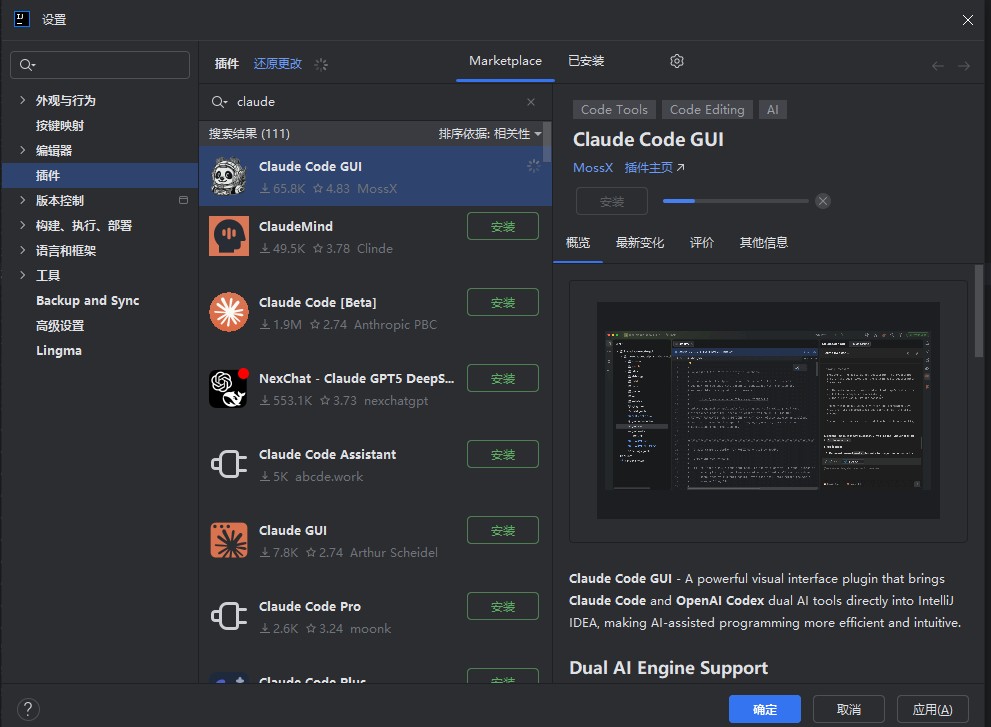The width and height of the screenshot is (991, 727).
Task: Click the plugin search magnifier icon
Action: [x=219, y=102]
